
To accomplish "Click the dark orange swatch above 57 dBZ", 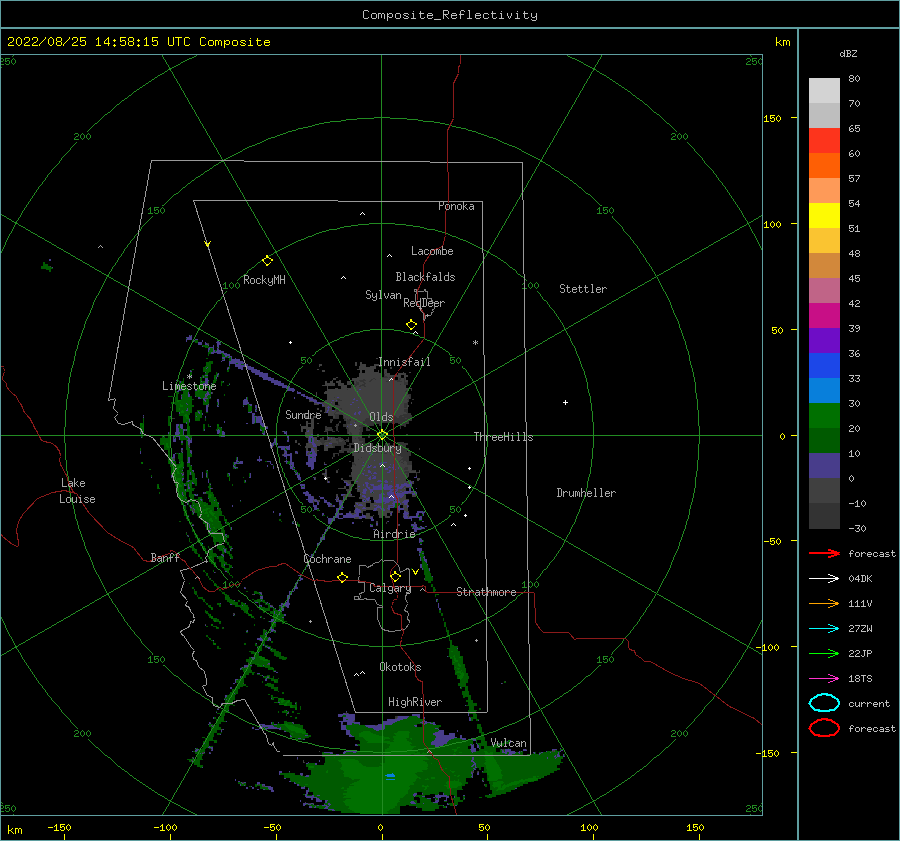I will (x=824, y=166).
